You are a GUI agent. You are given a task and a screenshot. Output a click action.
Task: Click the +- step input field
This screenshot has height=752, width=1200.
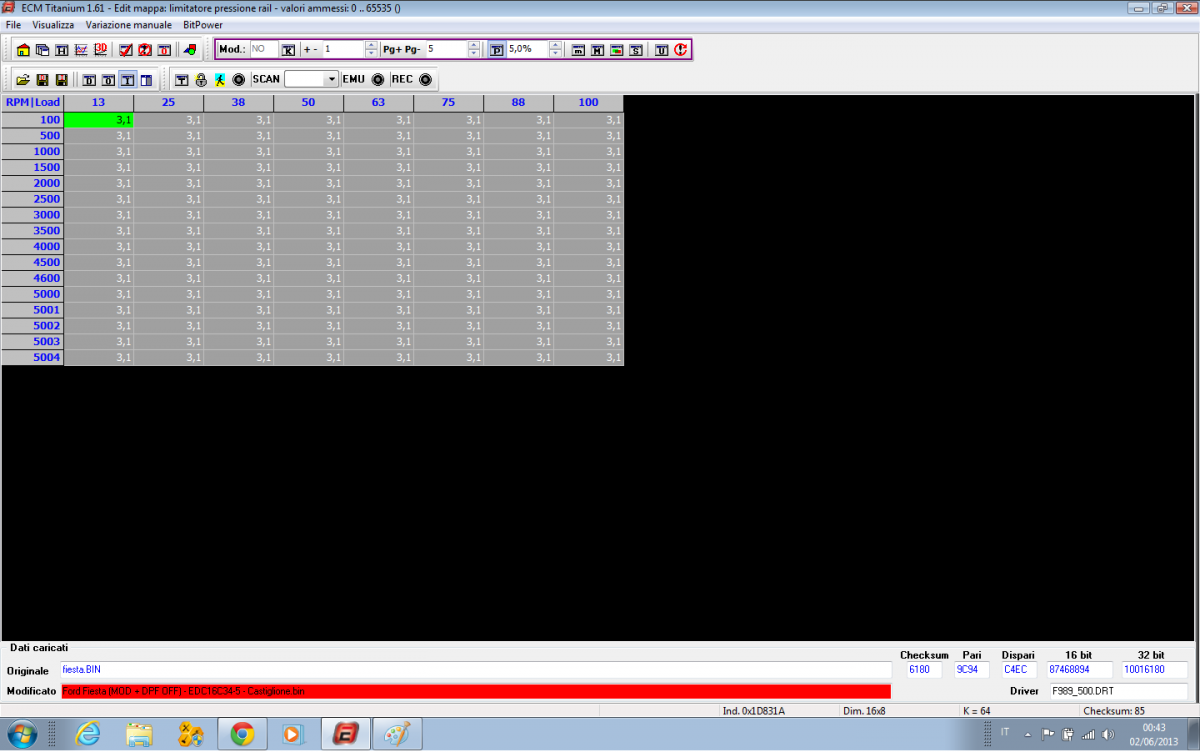click(x=344, y=49)
